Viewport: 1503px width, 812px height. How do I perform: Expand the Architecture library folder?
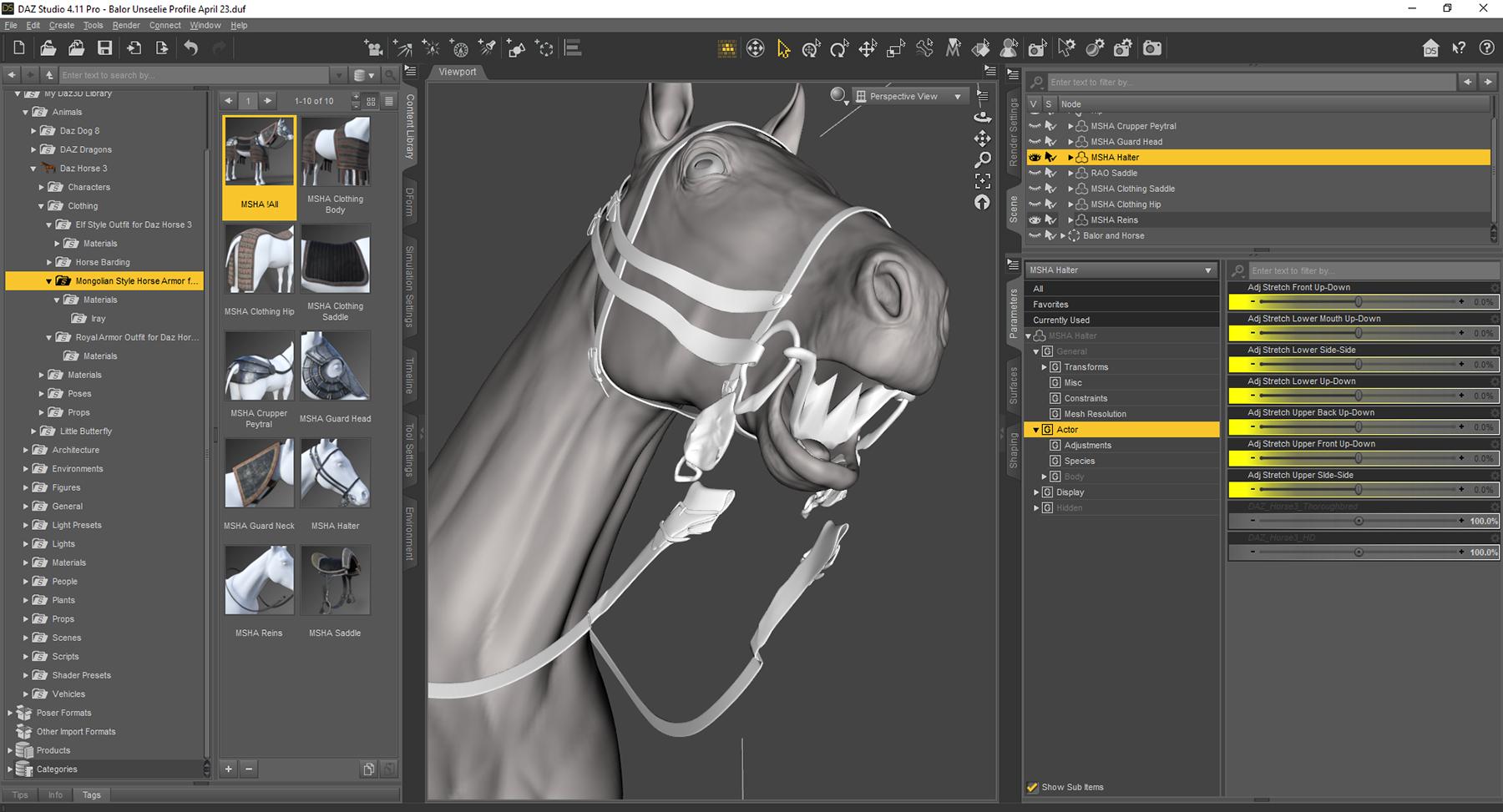tap(26, 450)
